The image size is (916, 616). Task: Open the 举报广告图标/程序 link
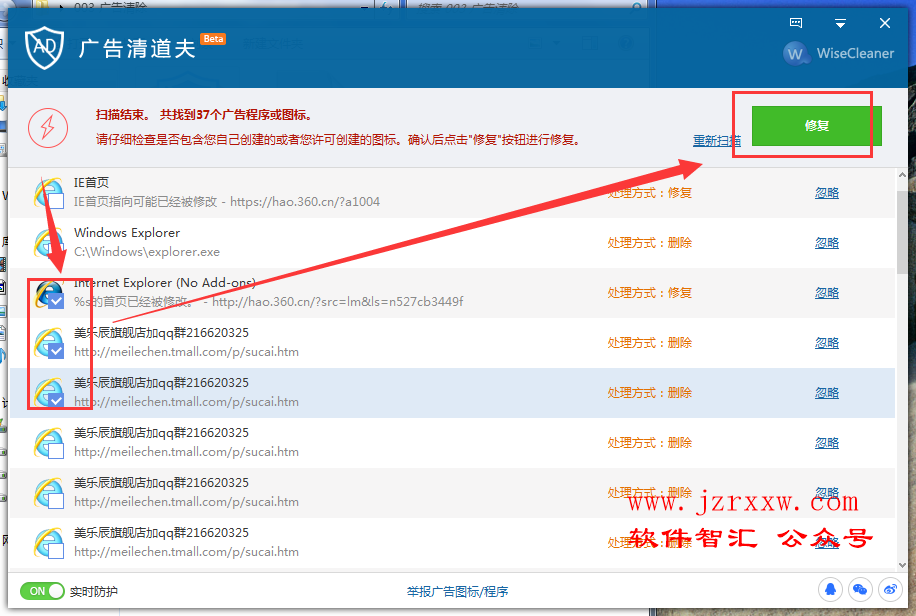tap(457, 591)
